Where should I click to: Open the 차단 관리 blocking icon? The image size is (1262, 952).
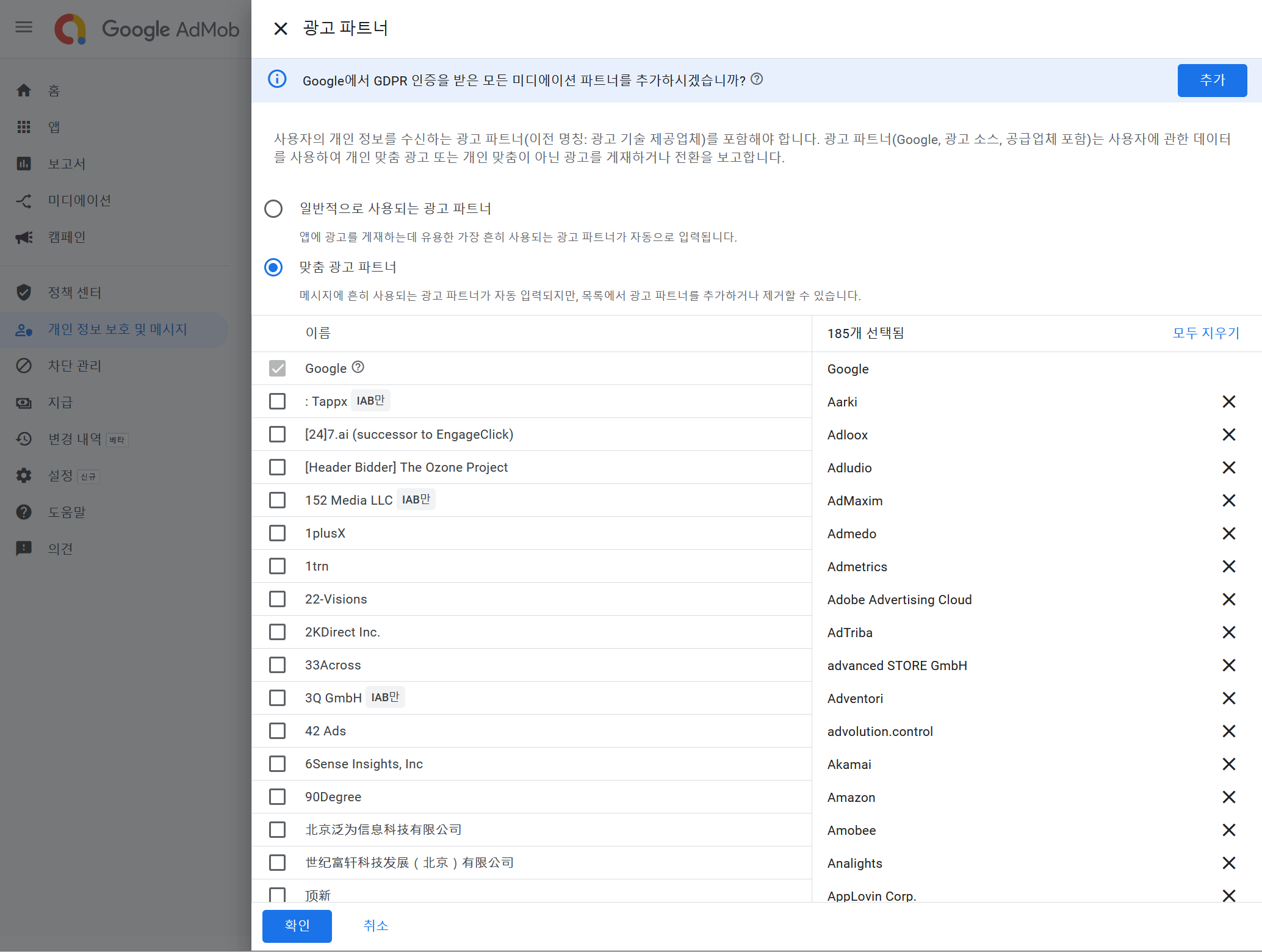24,366
